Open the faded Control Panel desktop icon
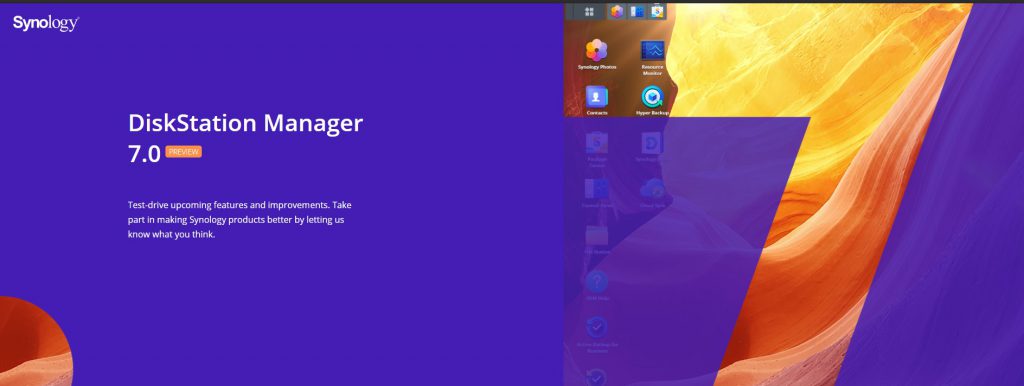The width and height of the screenshot is (1024, 386). click(597, 189)
